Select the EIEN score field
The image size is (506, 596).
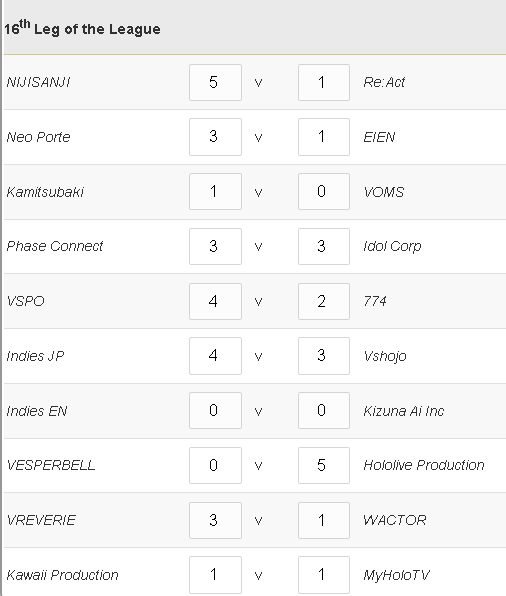coord(324,137)
